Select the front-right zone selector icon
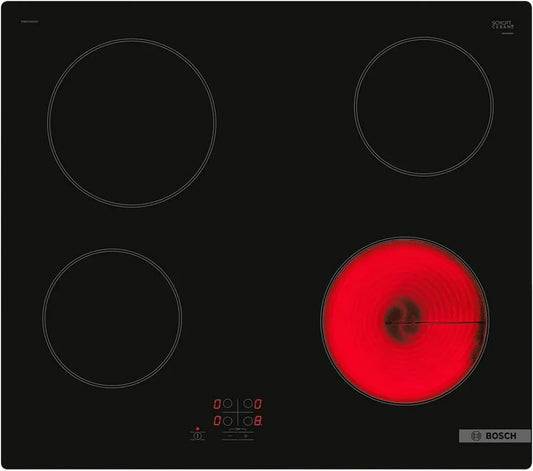Viewport: 533px width, 471px height. click(x=248, y=421)
